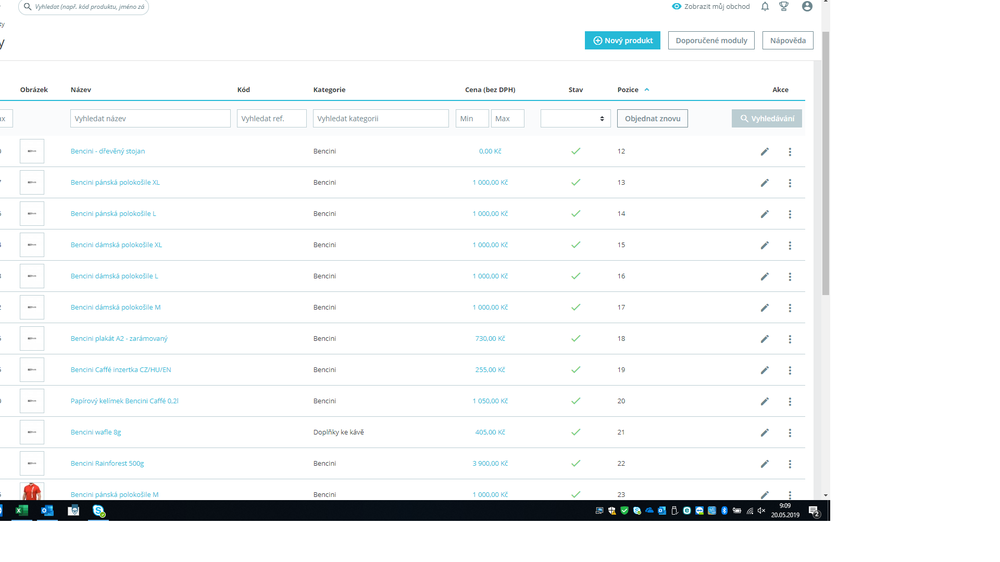This screenshot has width=1000, height=562.
Task: Click the volume muted tray icon
Action: (761, 510)
